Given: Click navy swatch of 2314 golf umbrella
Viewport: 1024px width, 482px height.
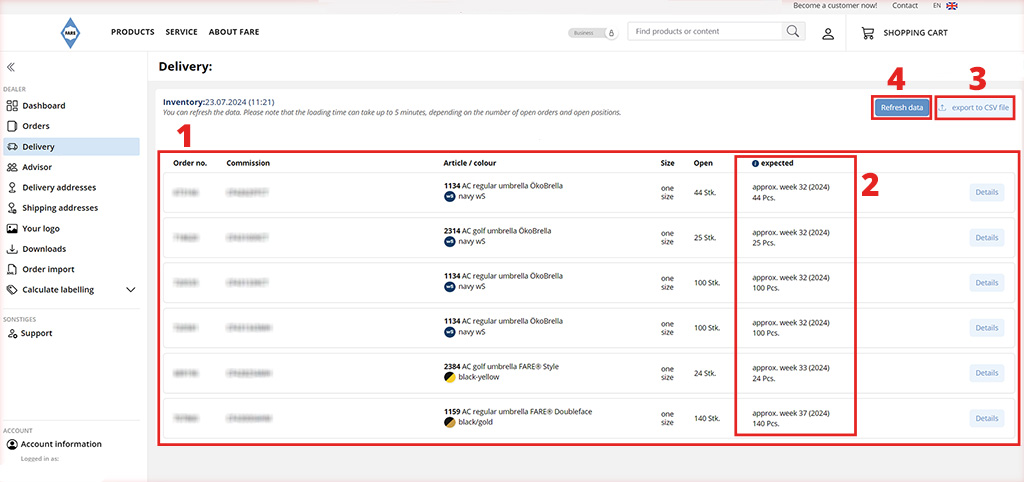Looking at the screenshot, I should (x=449, y=242).
